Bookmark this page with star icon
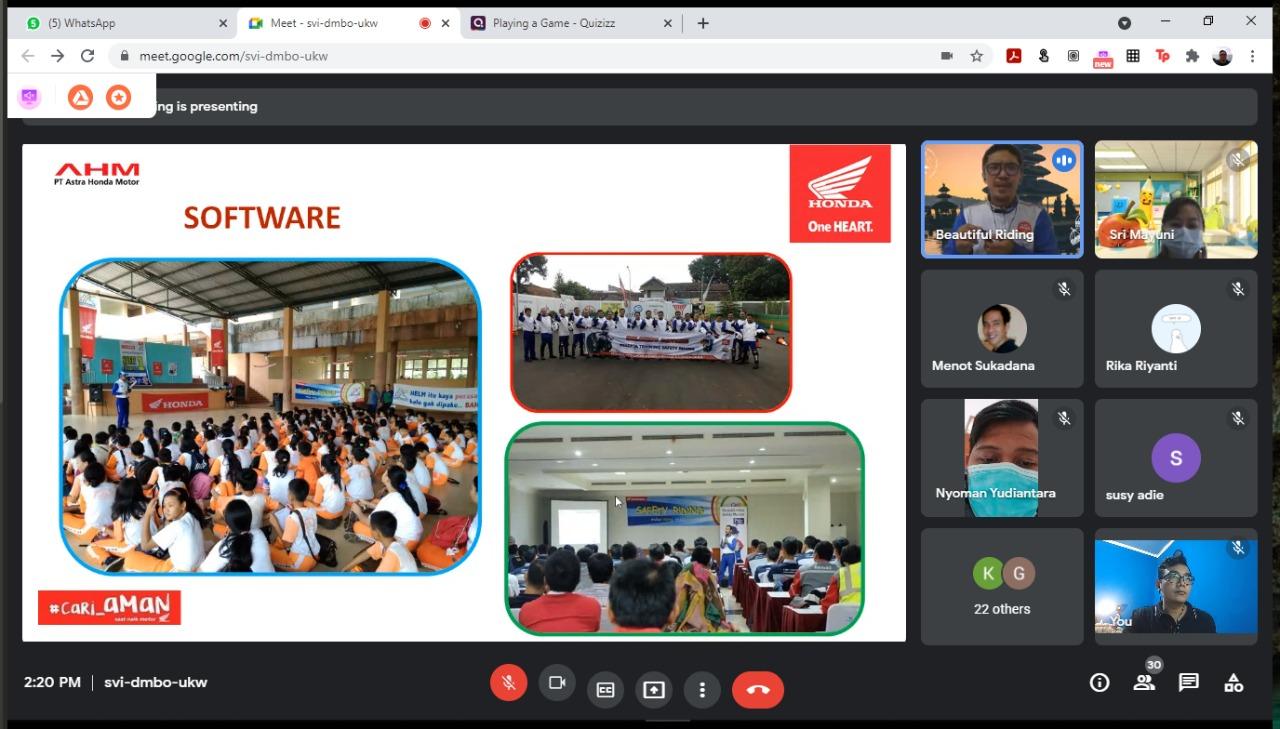Image resolution: width=1280 pixels, height=729 pixels. tap(977, 56)
